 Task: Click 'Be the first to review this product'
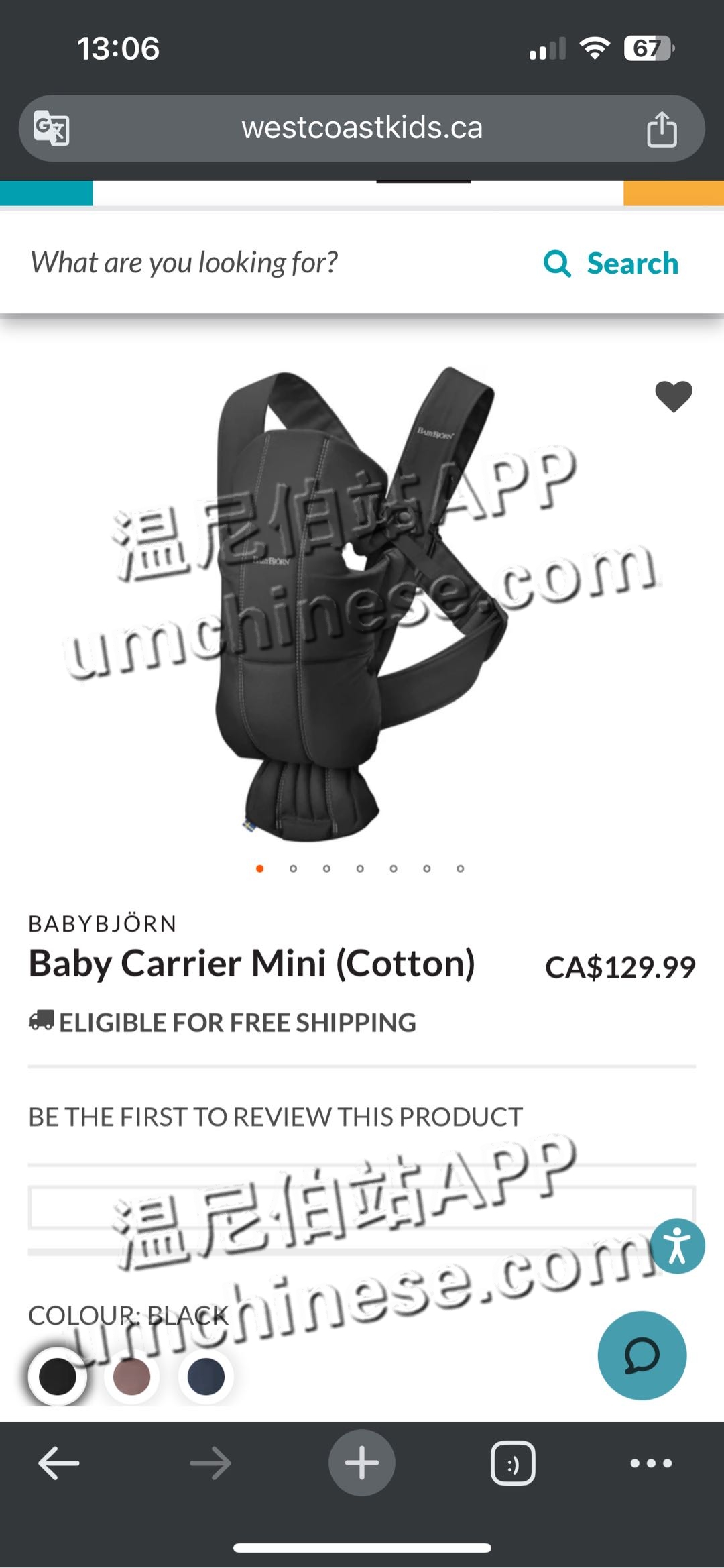coord(276,1117)
